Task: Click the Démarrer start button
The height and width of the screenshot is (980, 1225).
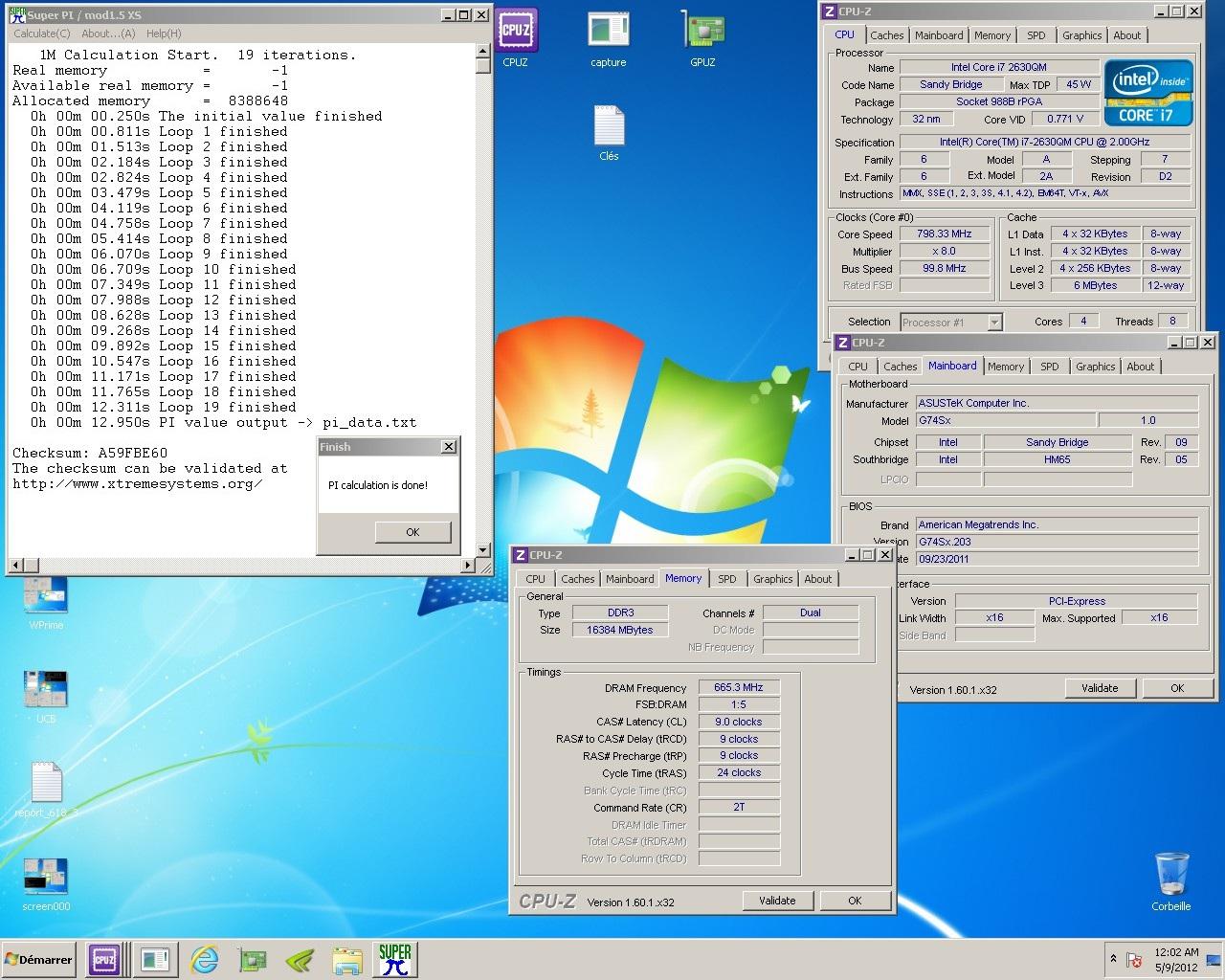Action: (39, 960)
